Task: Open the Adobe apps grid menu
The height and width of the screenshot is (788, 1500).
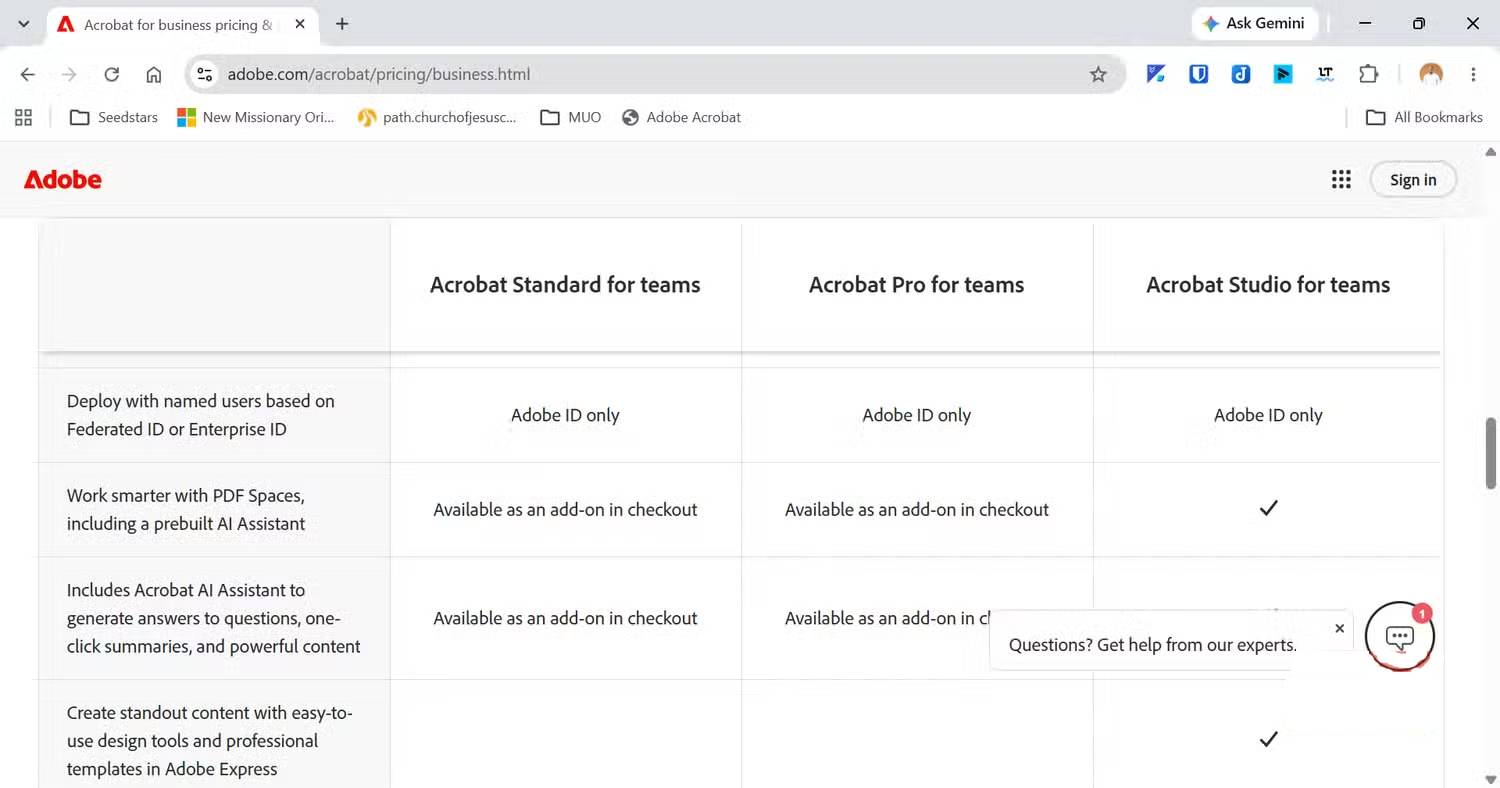Action: pyautogui.click(x=1341, y=179)
